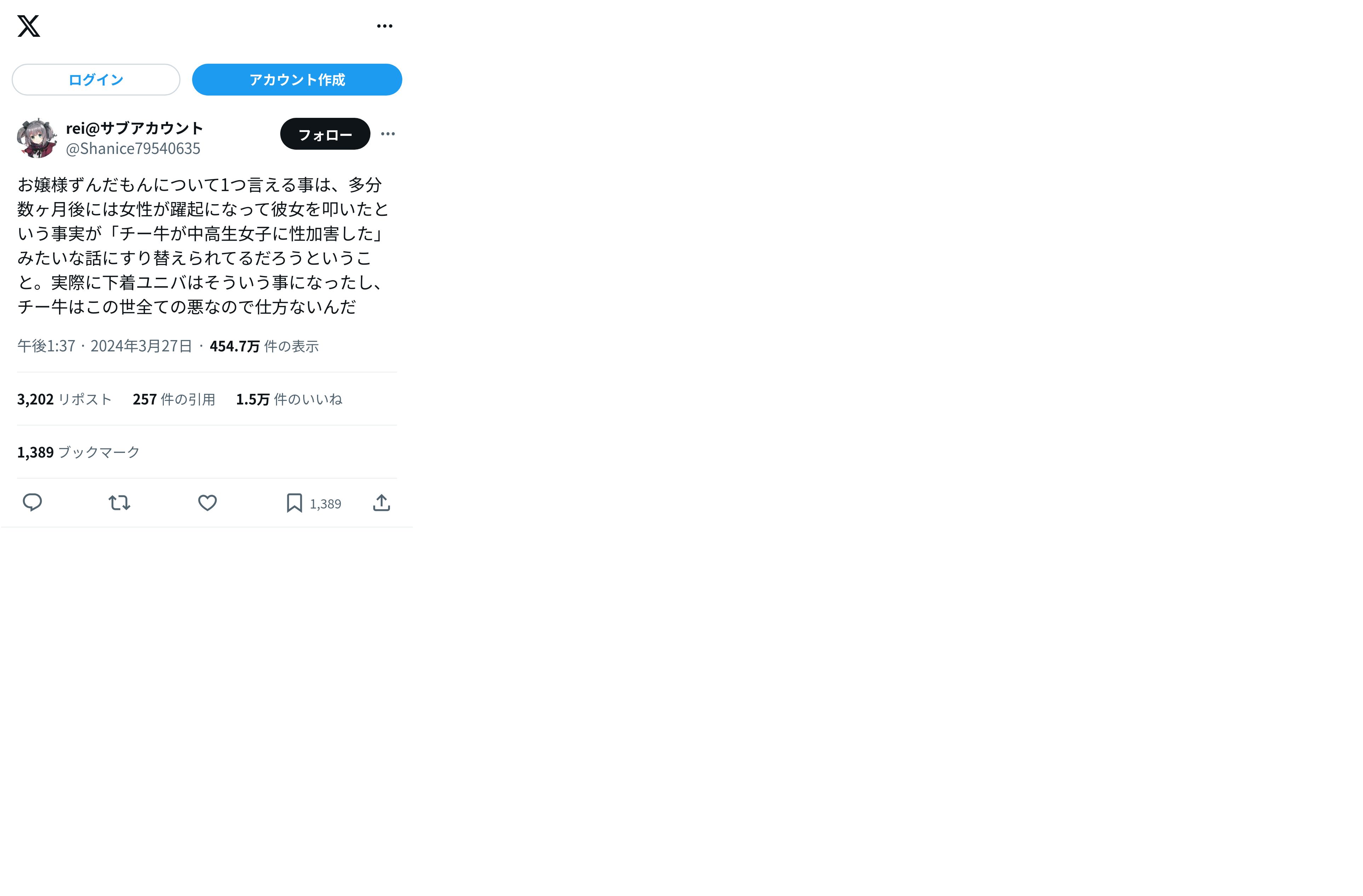Toggle the フォロー follow button

(x=325, y=134)
